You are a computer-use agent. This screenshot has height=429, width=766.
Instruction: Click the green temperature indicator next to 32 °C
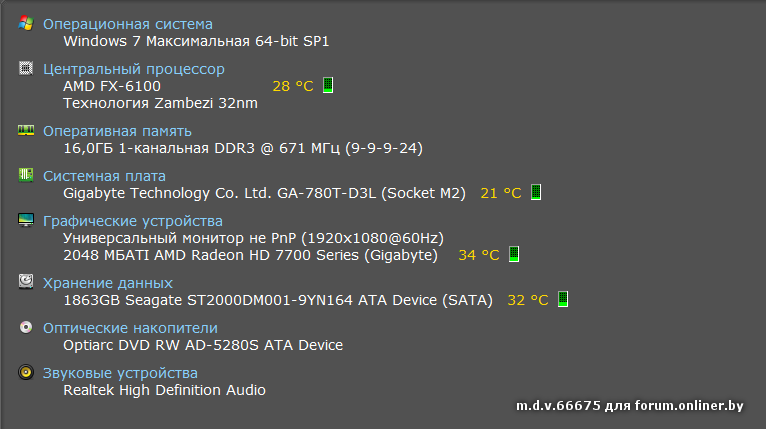(563, 298)
